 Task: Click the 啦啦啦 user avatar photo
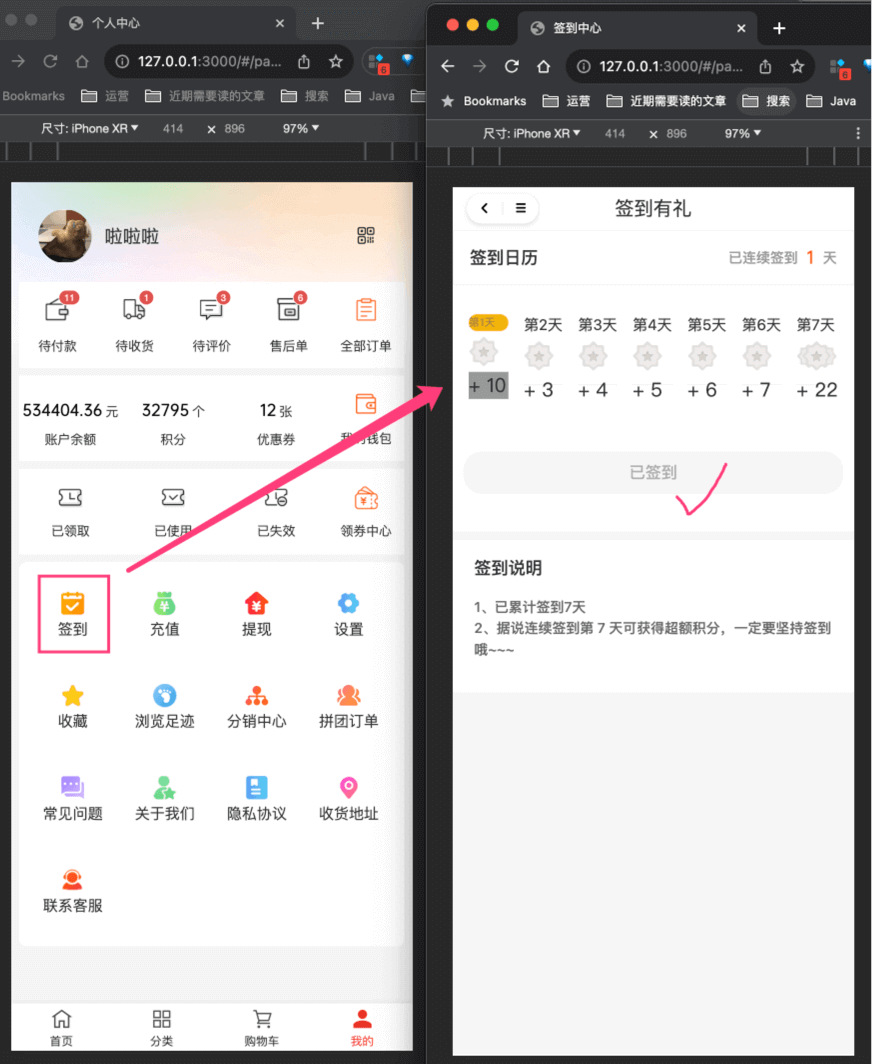pos(65,237)
